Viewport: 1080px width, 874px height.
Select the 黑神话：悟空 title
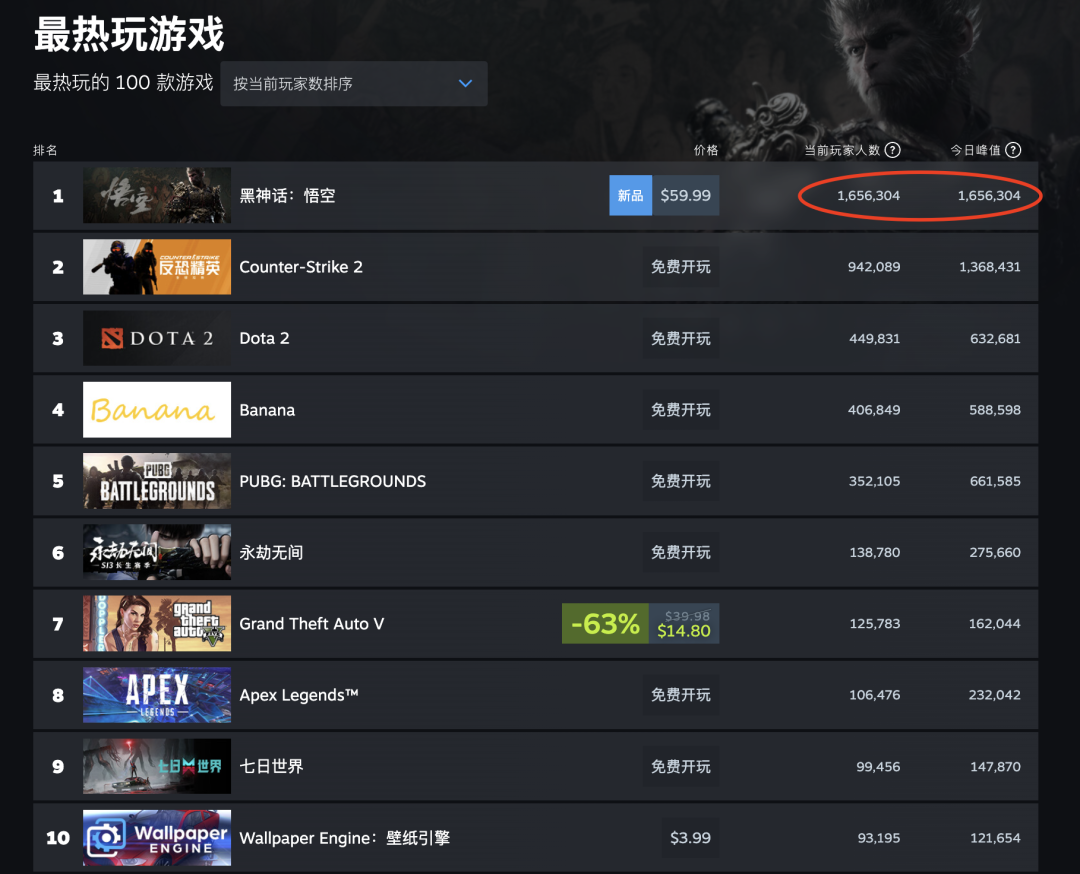[x=287, y=196]
